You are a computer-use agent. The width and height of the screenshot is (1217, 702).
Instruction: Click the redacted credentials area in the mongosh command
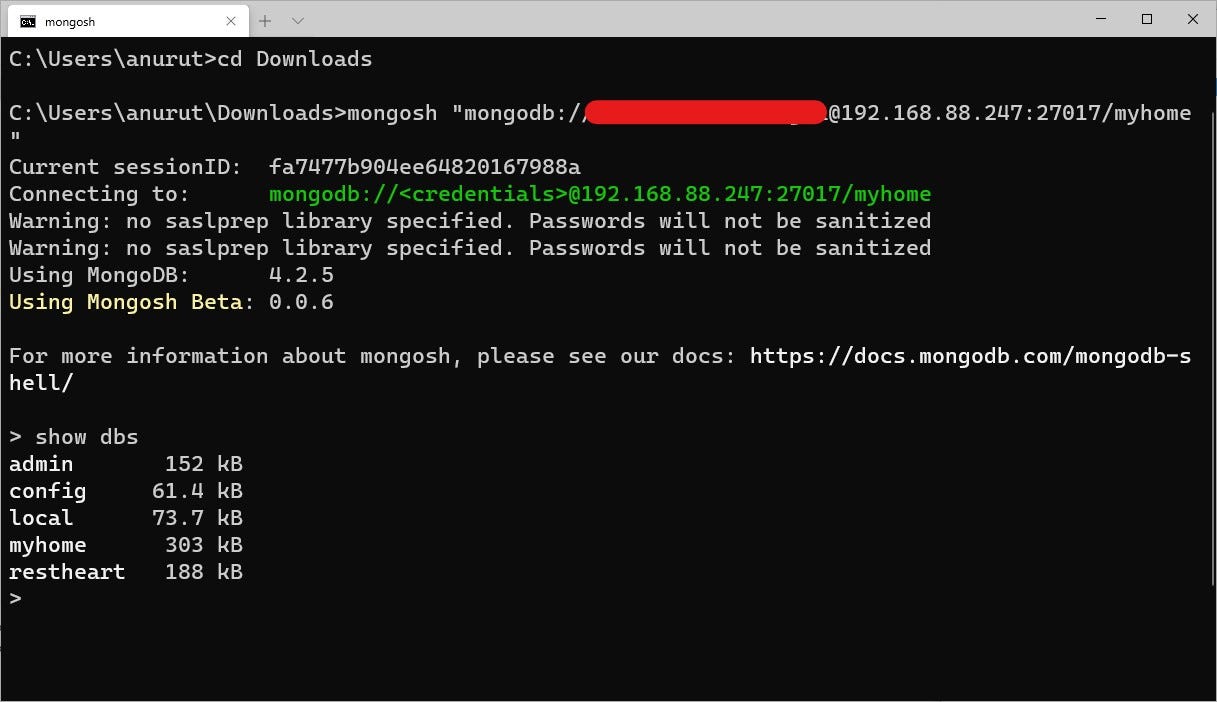703,112
